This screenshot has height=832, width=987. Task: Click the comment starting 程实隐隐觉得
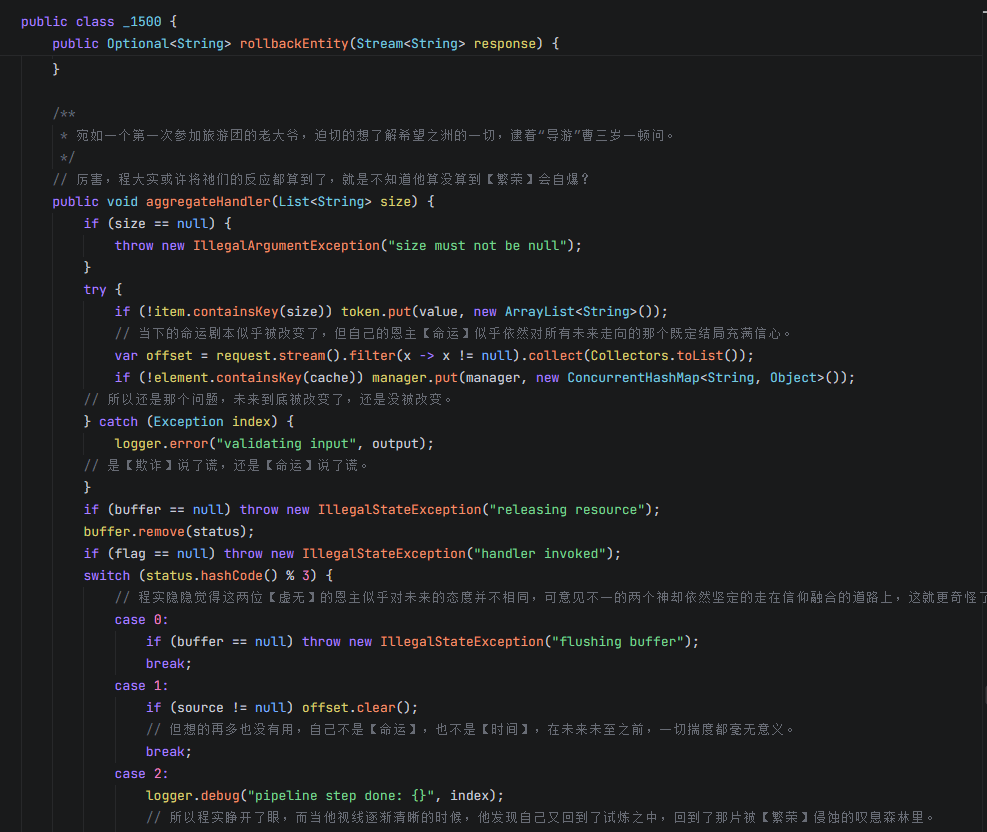[551, 598]
